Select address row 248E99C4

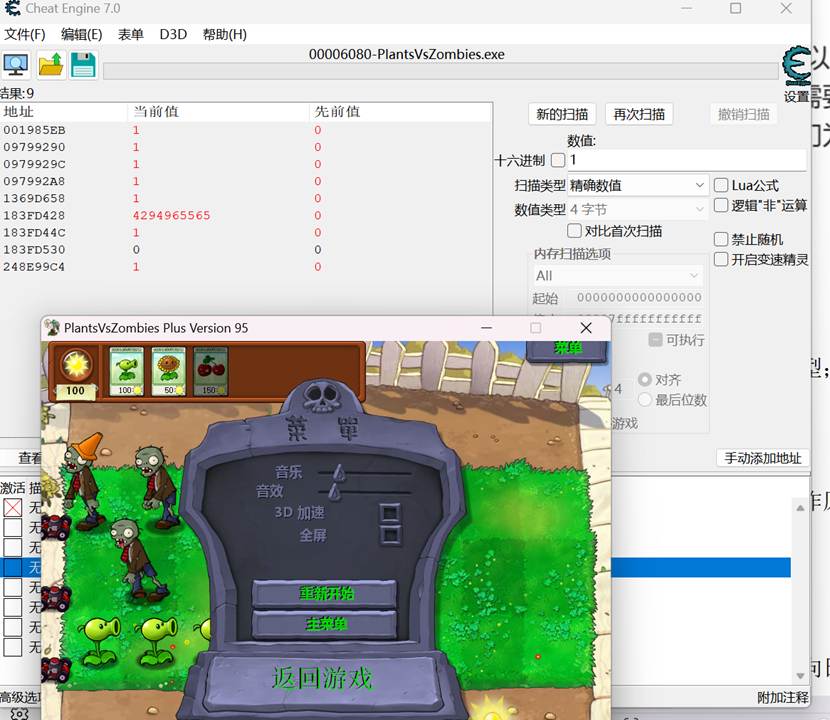pyautogui.click(x=246, y=267)
